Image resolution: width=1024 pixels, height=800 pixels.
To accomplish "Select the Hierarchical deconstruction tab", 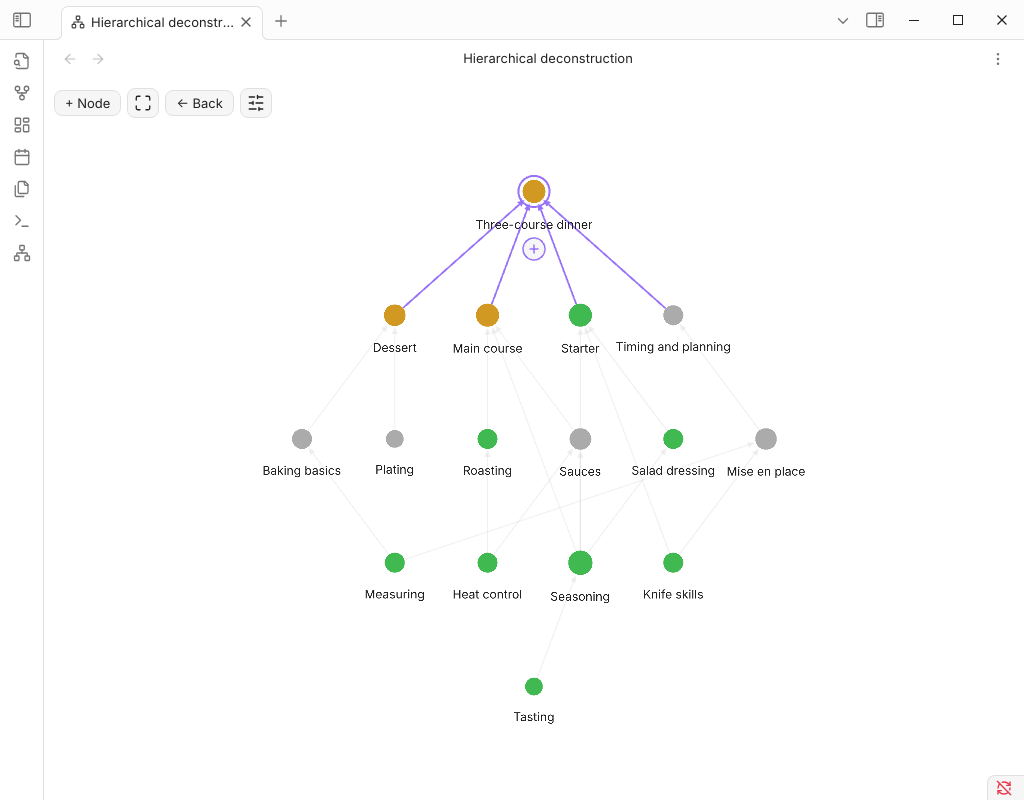I will 162,22.
